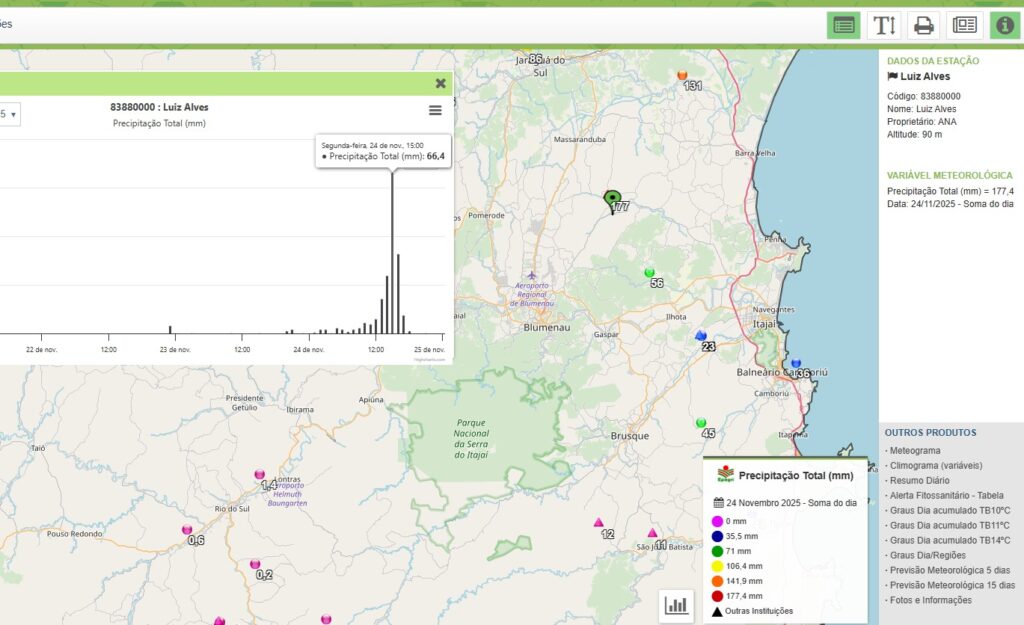Click the printer icon

(x=924, y=25)
